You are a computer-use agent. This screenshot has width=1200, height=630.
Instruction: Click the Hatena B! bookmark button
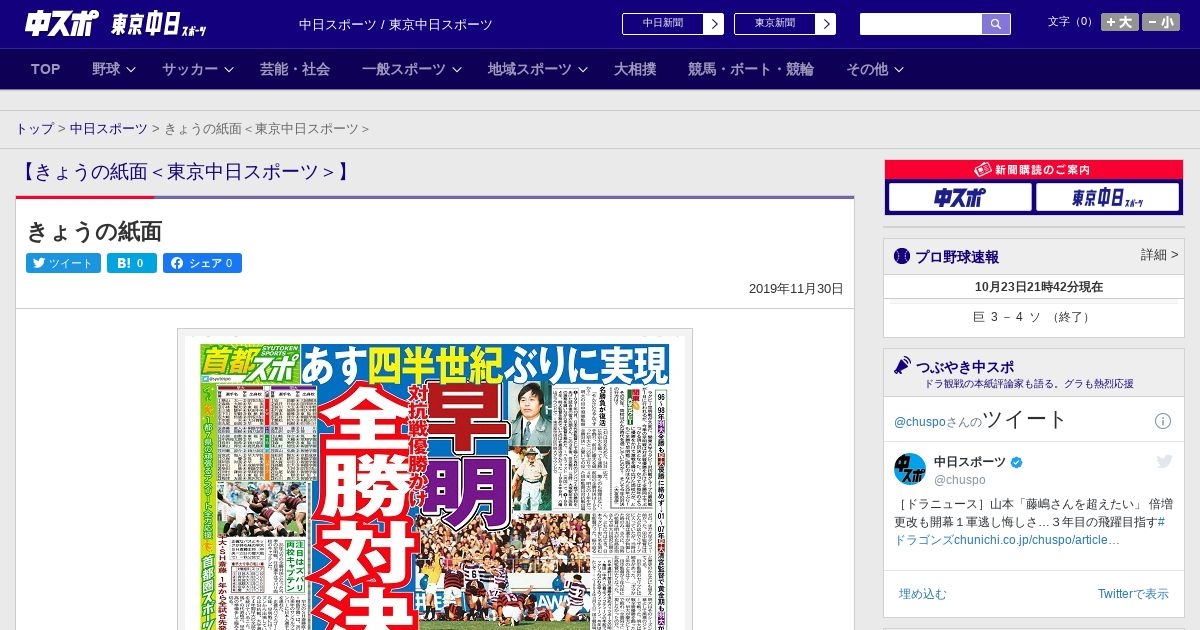click(132, 263)
